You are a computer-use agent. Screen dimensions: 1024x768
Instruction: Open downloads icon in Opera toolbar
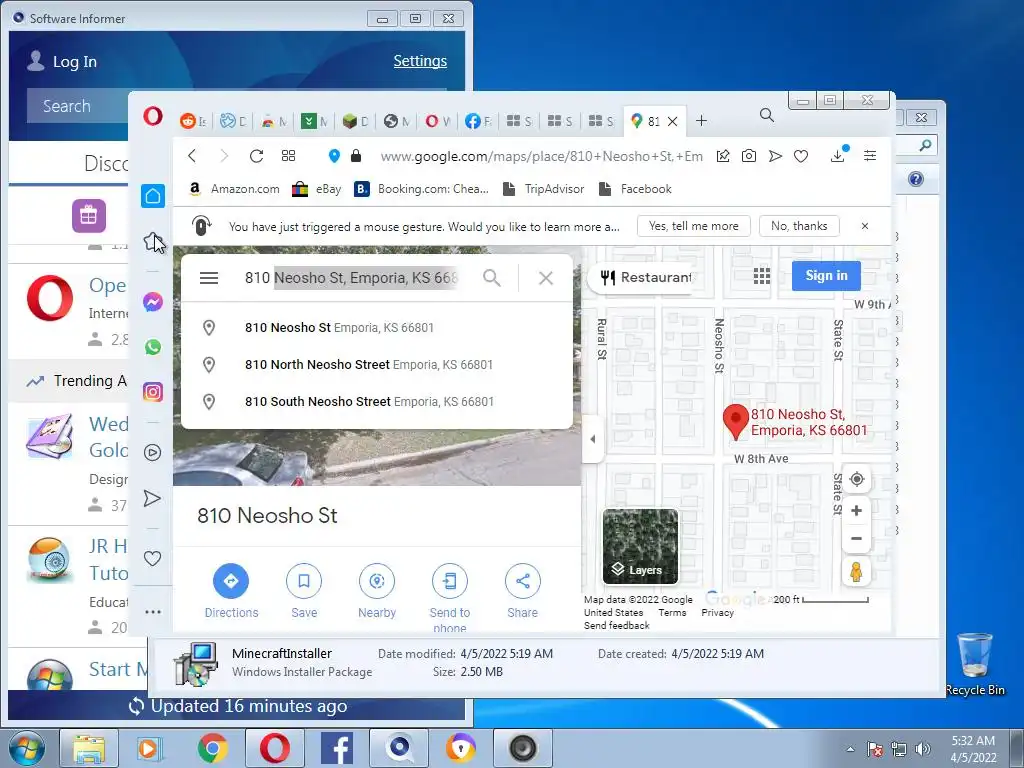[x=838, y=155]
